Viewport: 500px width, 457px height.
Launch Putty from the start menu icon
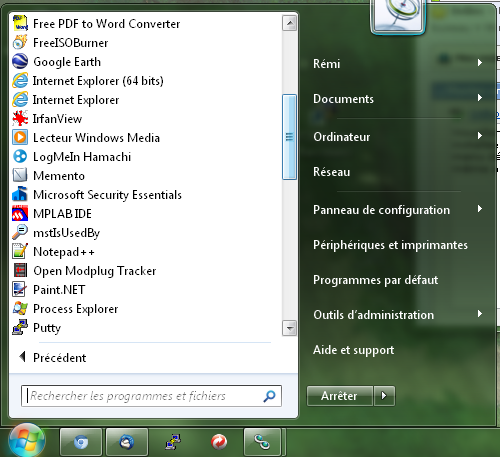coord(20,328)
